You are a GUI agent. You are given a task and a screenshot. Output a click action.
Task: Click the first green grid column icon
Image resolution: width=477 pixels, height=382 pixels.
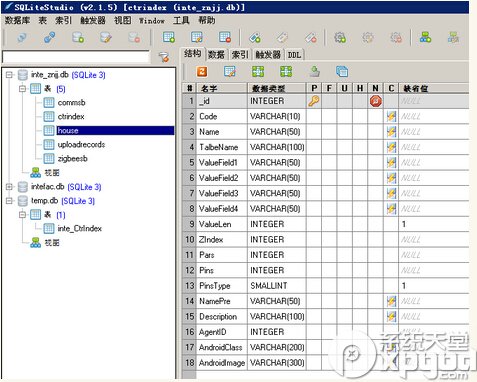coord(258,71)
